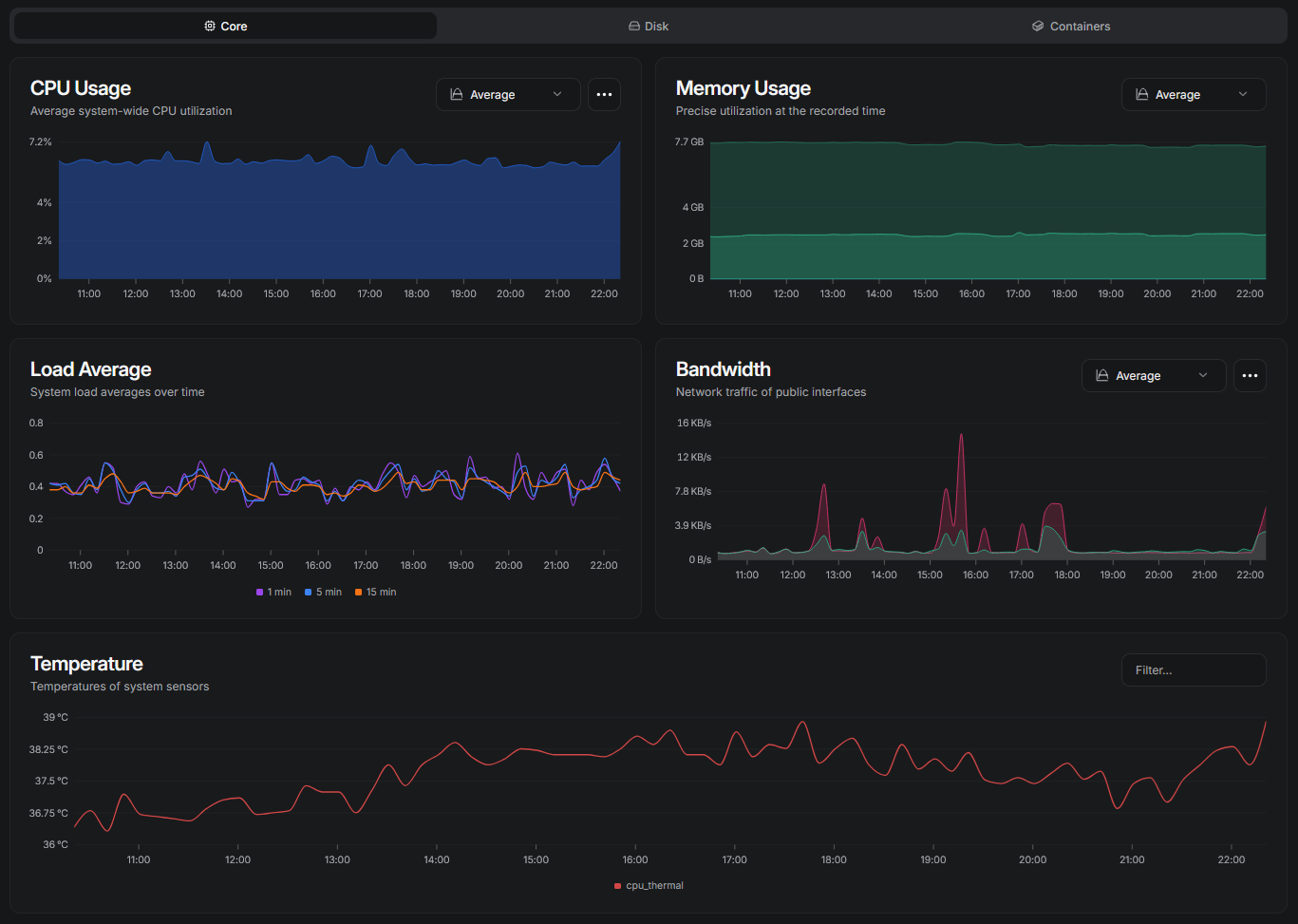Click the CPU Usage dropdown chevron
This screenshot has width=1298, height=924.
pos(557,94)
